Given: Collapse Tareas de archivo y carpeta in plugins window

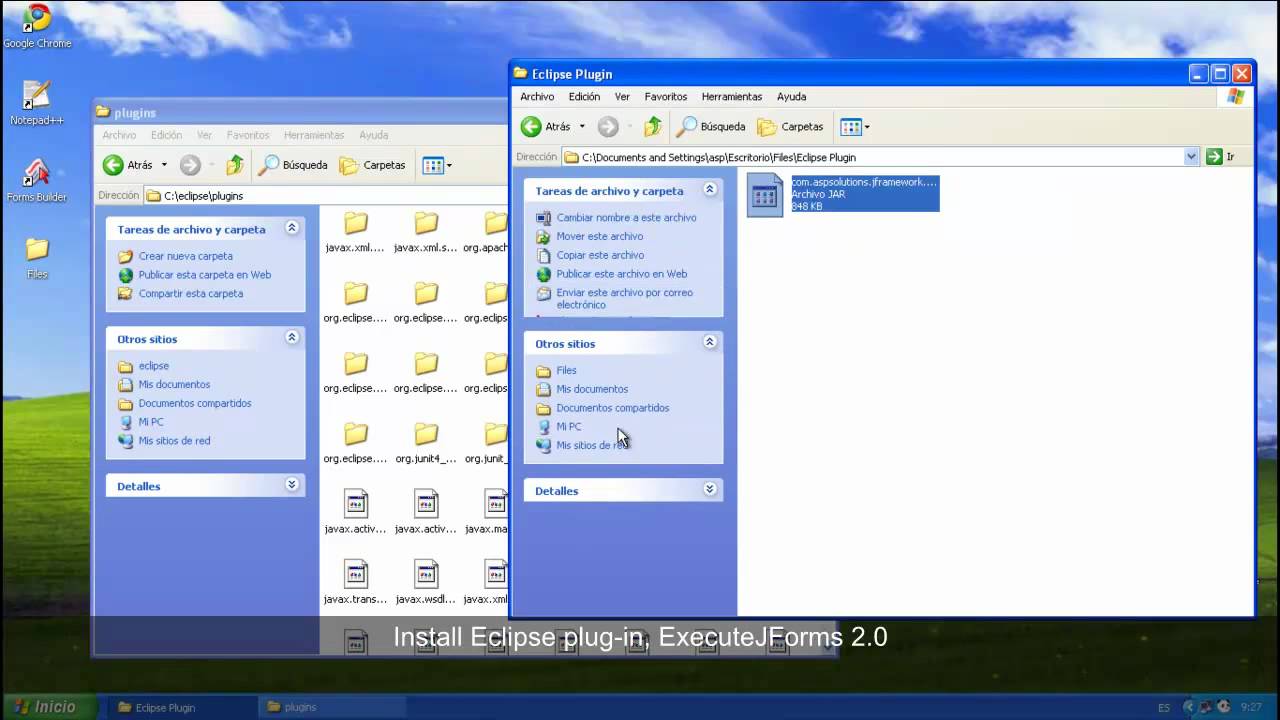Looking at the screenshot, I should pos(292,228).
